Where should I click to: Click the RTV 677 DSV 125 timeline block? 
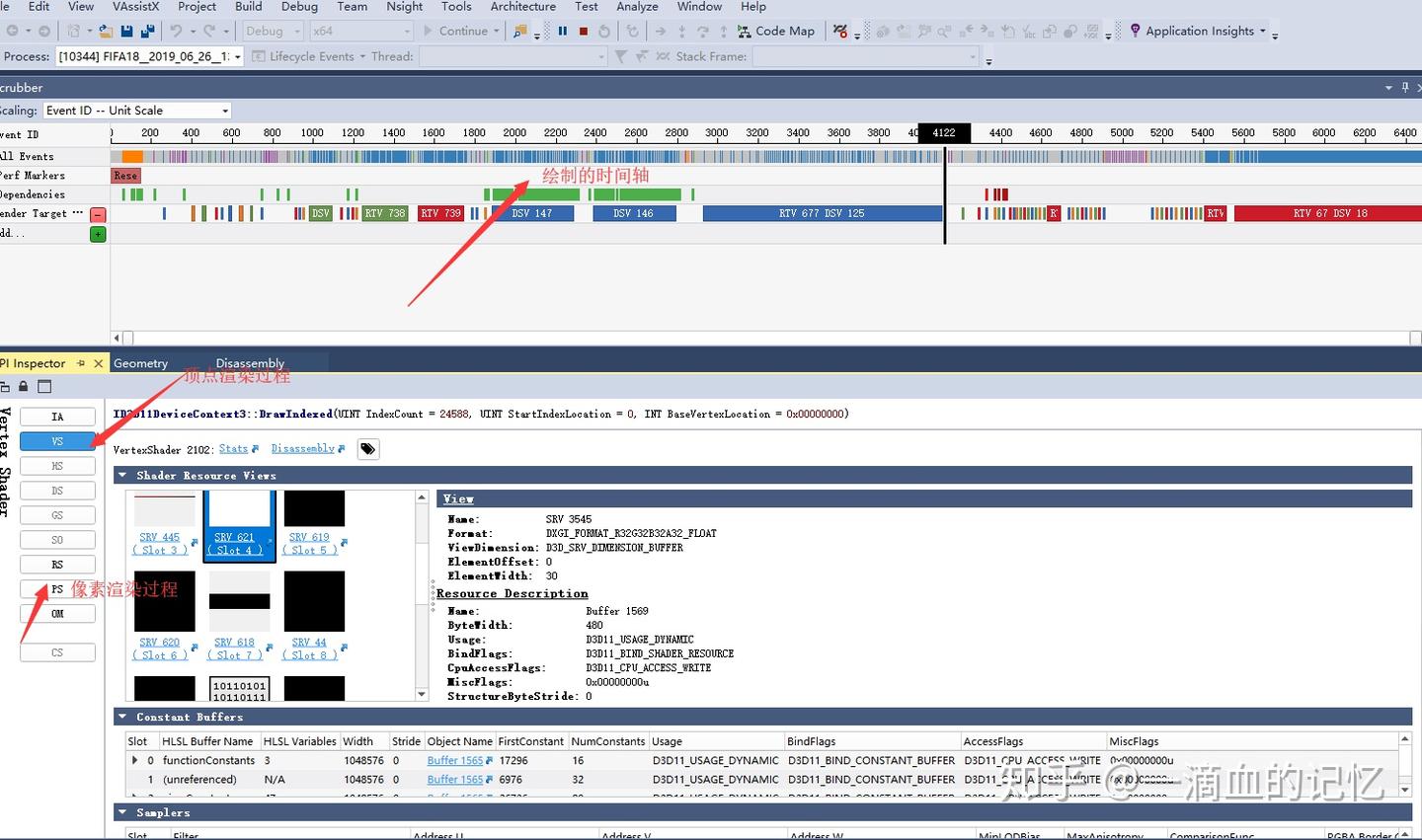822,213
